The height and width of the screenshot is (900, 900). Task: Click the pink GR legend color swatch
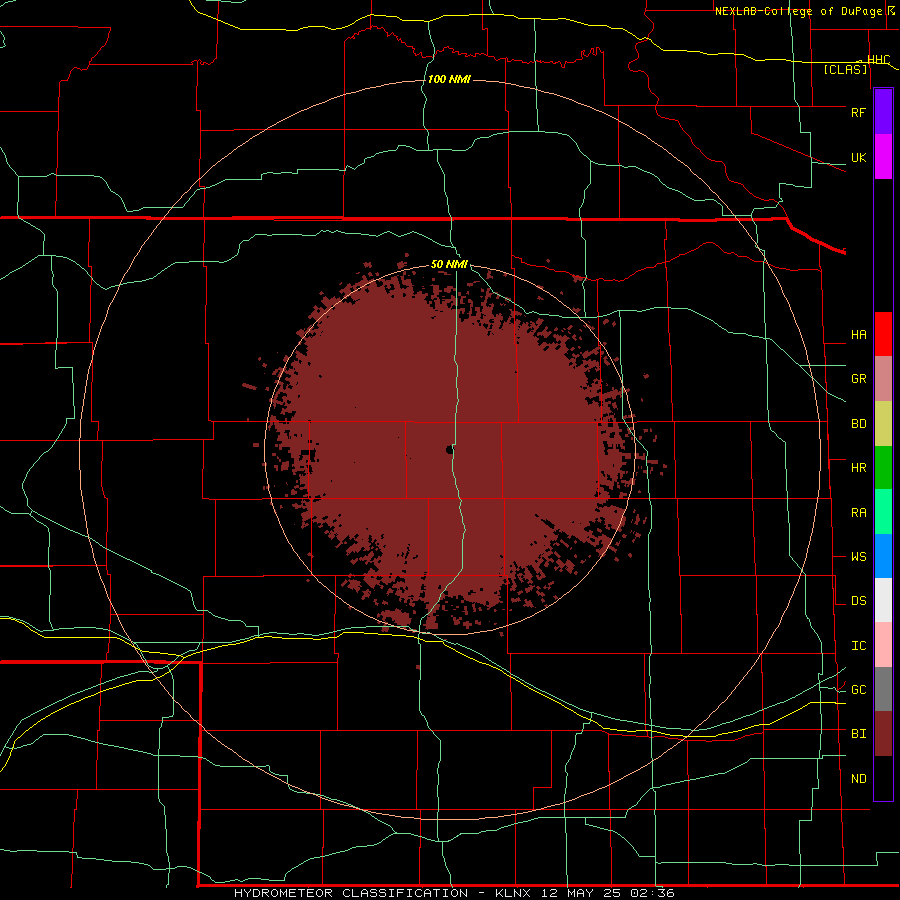[883, 379]
